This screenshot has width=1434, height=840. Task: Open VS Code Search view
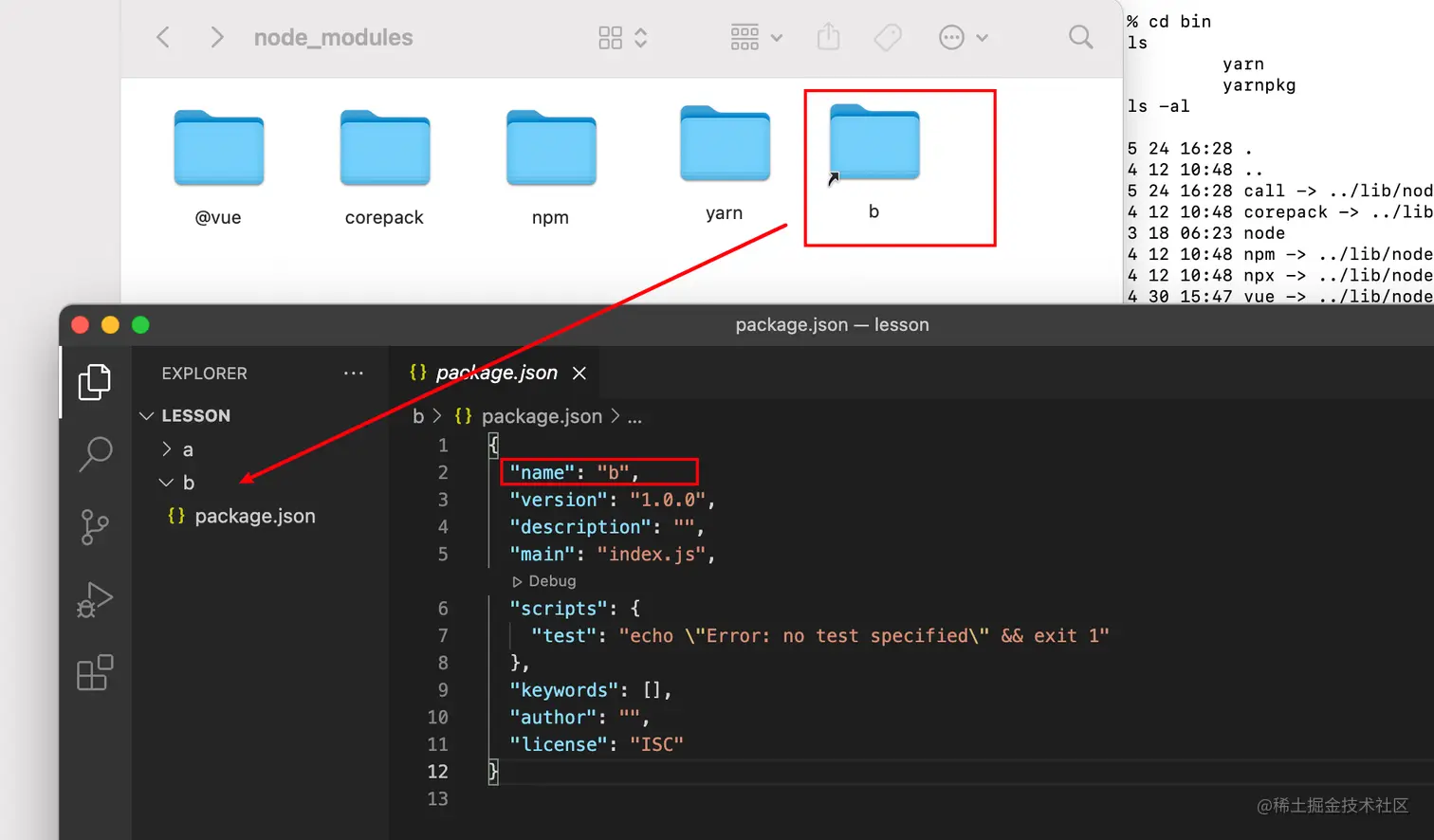pos(95,454)
